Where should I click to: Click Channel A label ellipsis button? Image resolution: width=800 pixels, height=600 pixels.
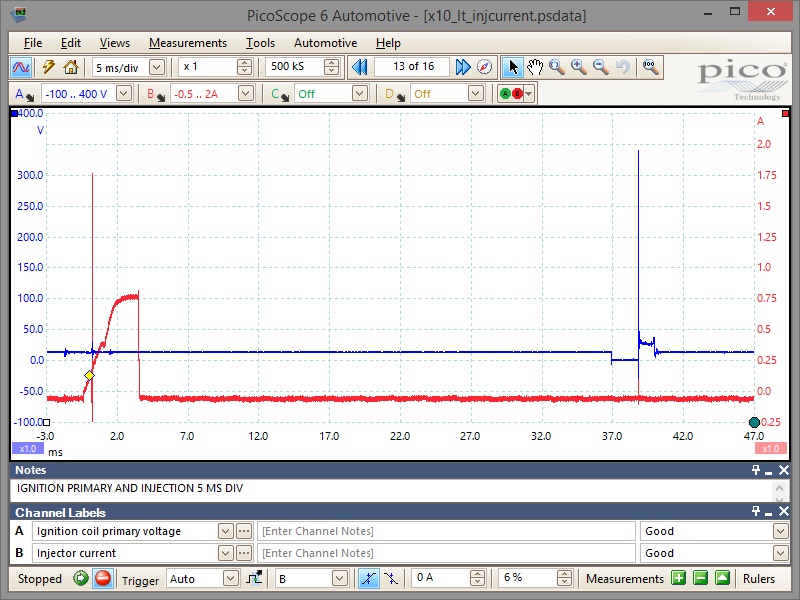pyautogui.click(x=244, y=531)
